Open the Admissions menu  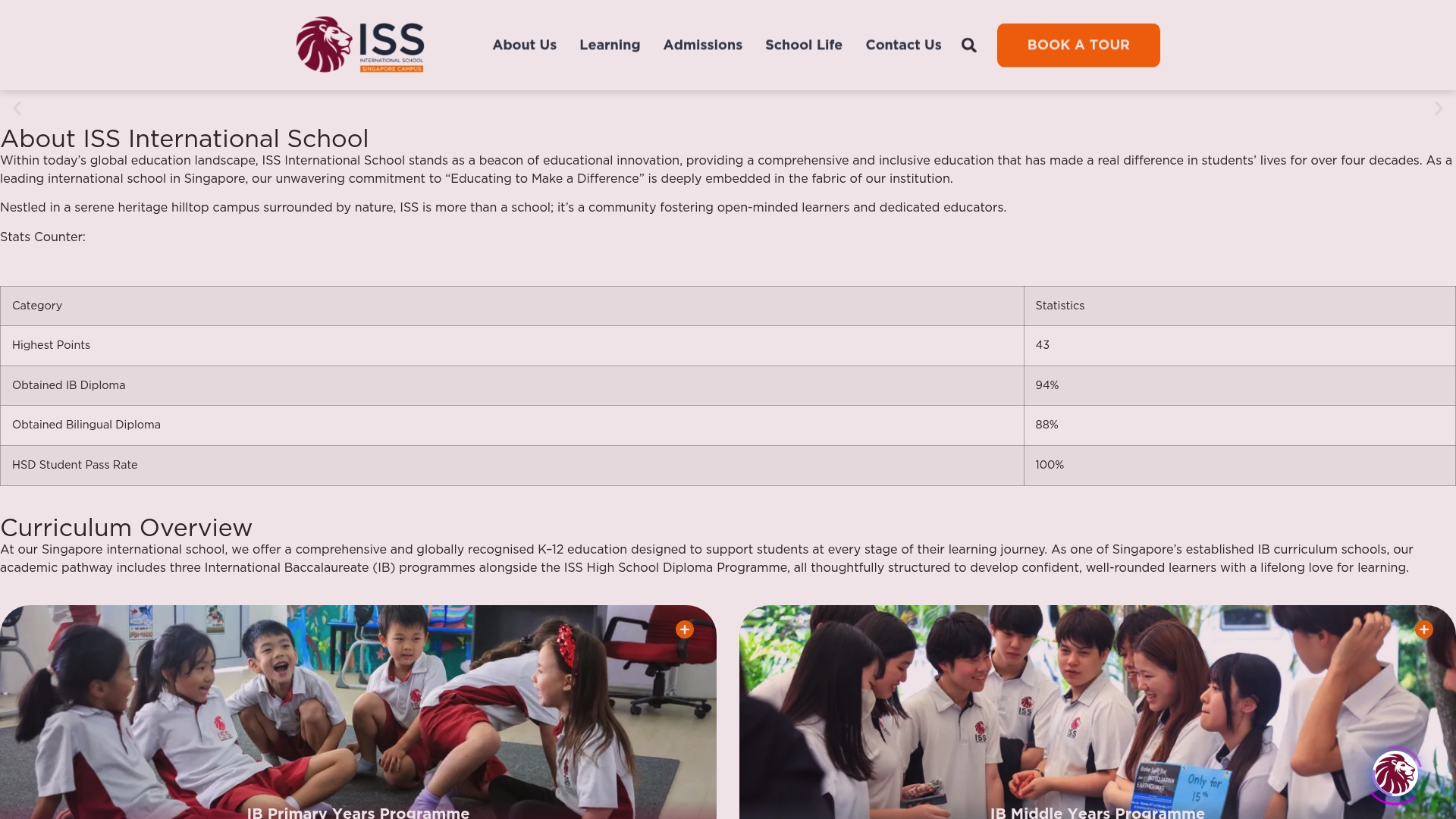coord(703,45)
